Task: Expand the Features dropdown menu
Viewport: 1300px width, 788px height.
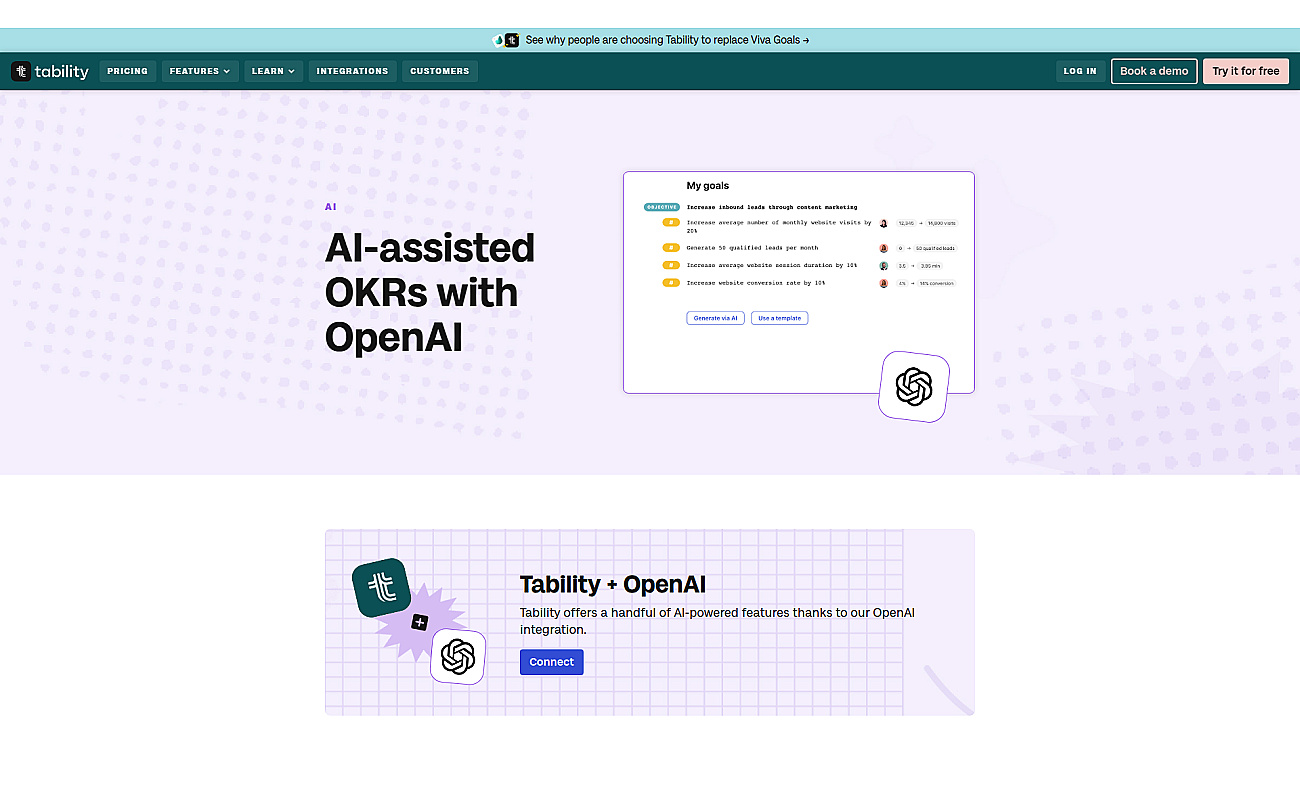Action: 200,71
